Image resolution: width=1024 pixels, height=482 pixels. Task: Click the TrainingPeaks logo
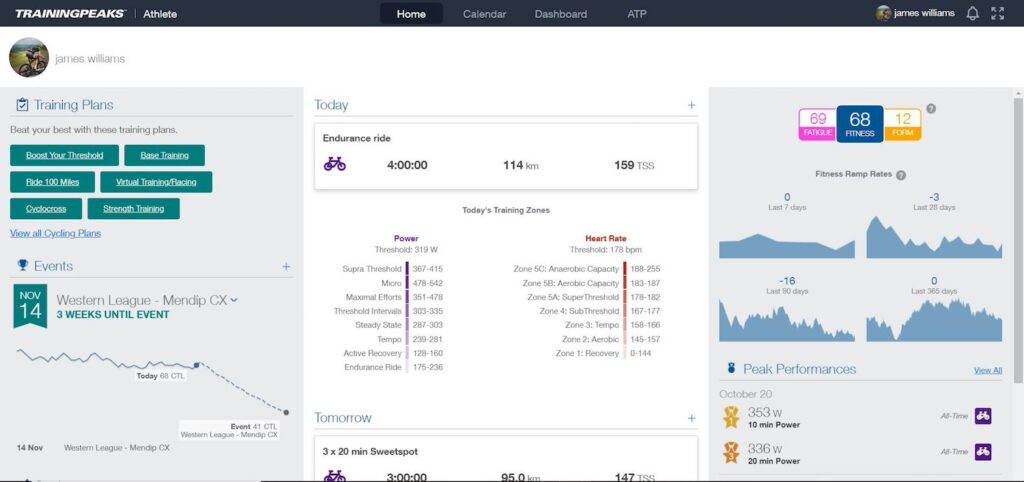point(70,14)
